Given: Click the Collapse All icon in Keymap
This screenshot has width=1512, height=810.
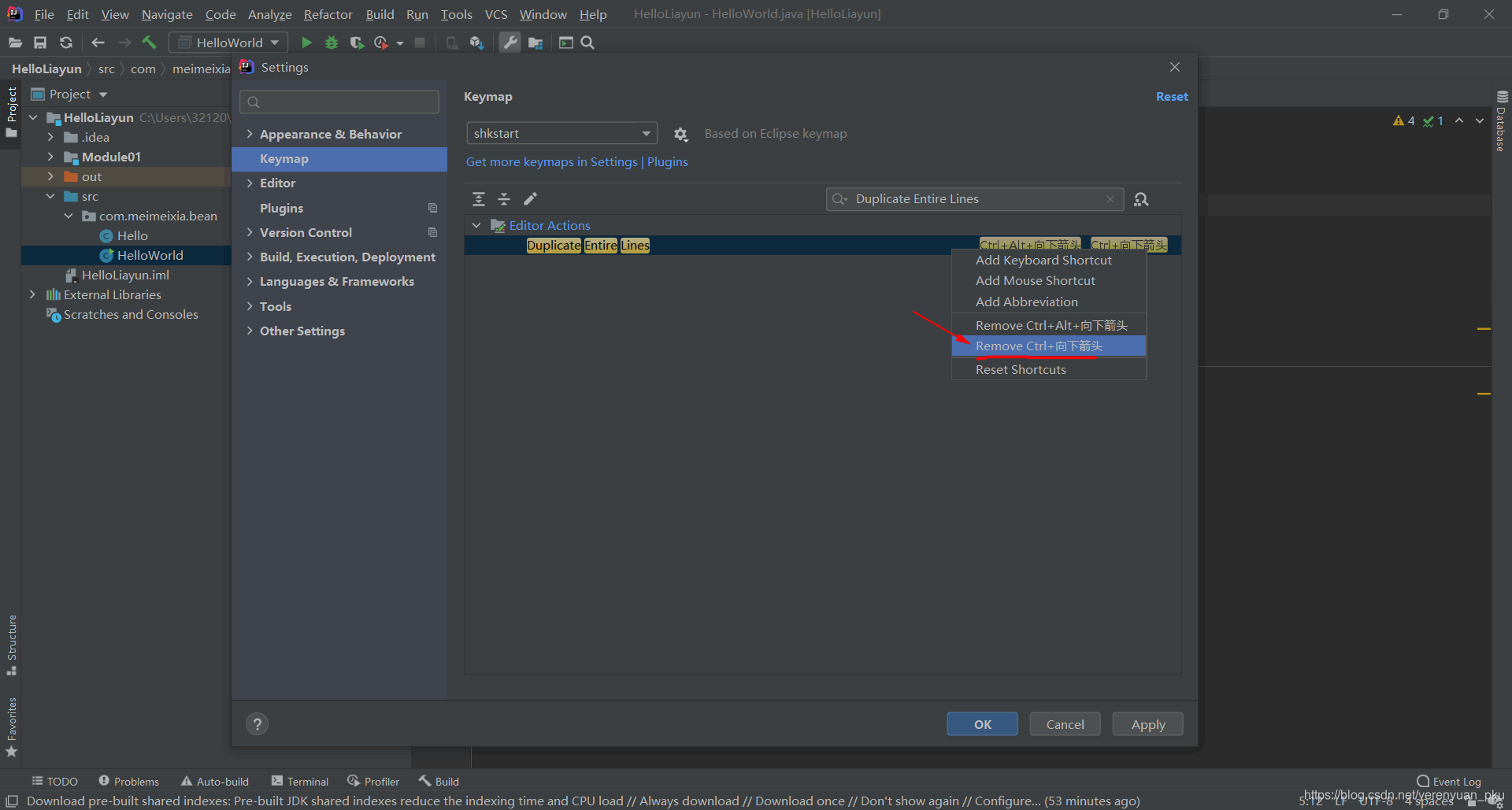Looking at the screenshot, I should click(504, 199).
